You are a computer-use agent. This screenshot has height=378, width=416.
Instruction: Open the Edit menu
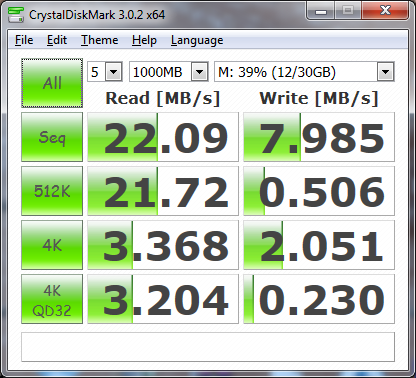pyautogui.click(x=57, y=40)
